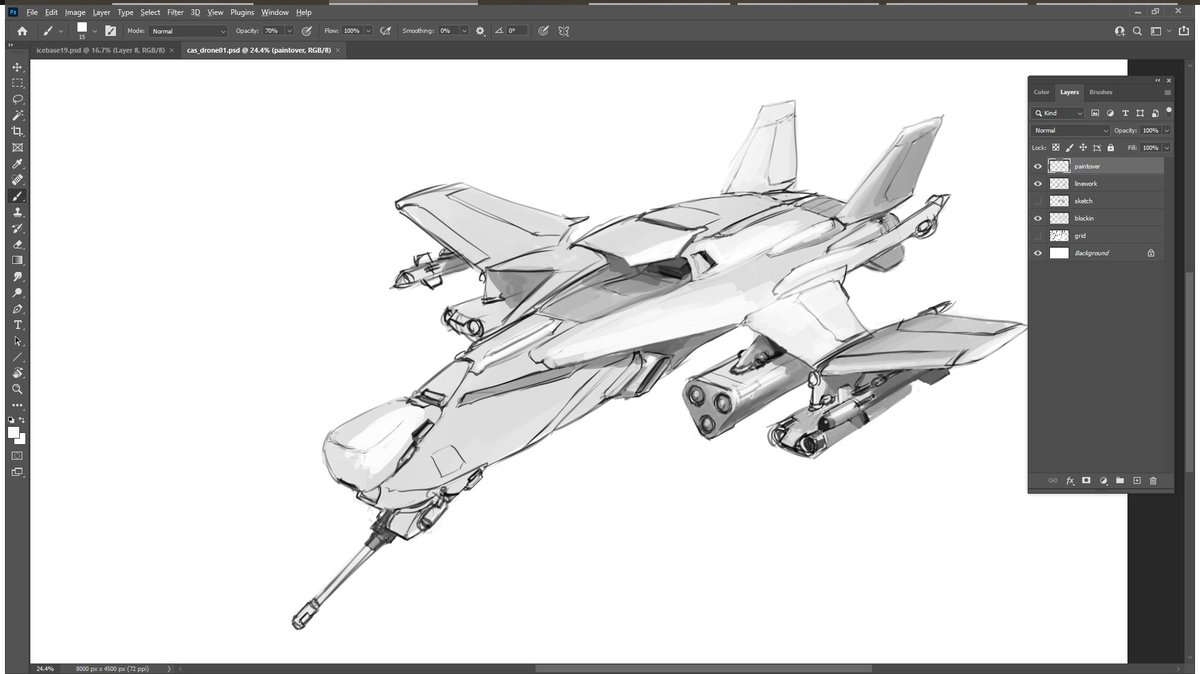Switch to the Color panel tab
Image resolution: width=1200 pixels, height=674 pixels.
pos(1042,92)
